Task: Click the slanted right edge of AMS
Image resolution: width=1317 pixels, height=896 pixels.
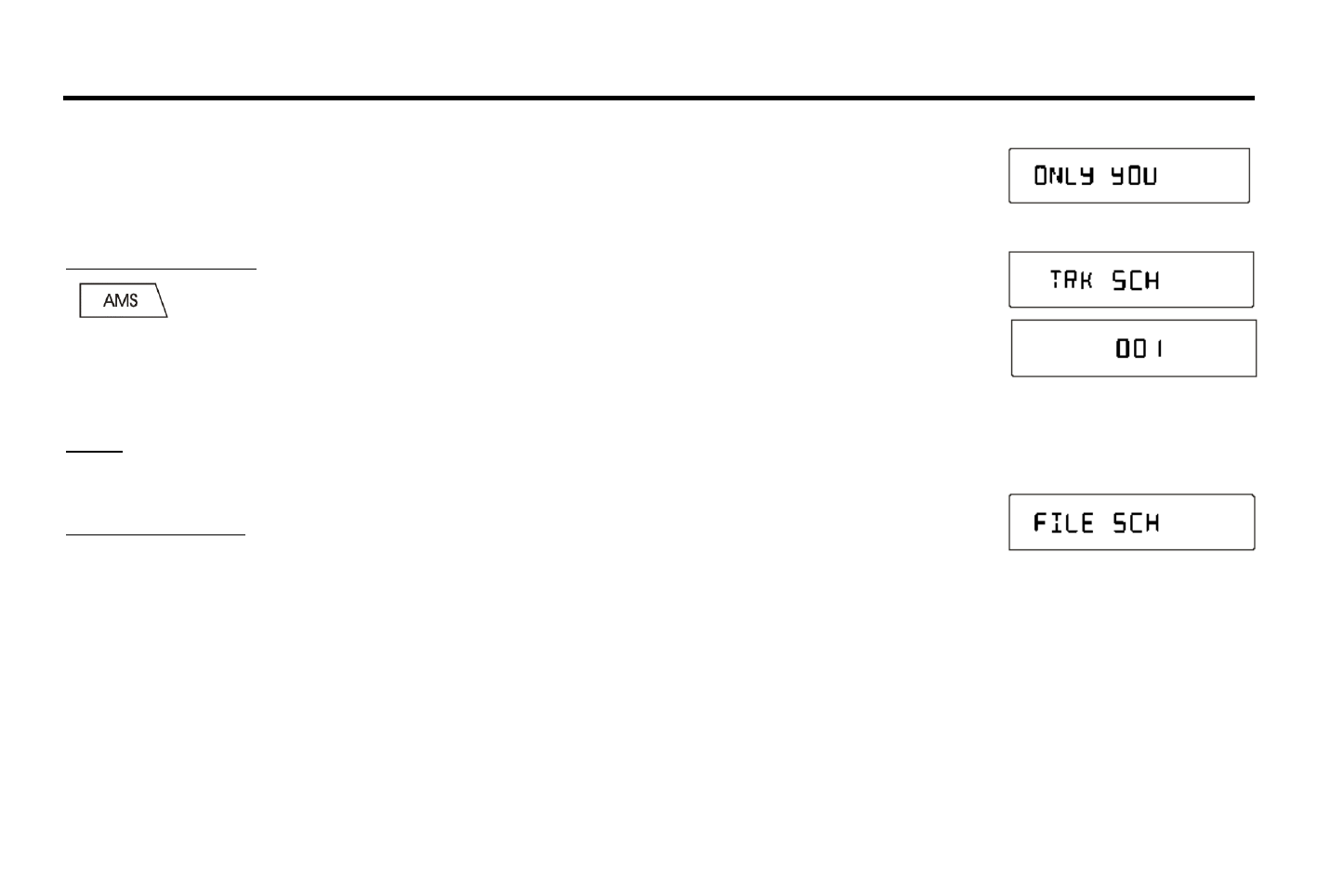Action: coord(160,301)
